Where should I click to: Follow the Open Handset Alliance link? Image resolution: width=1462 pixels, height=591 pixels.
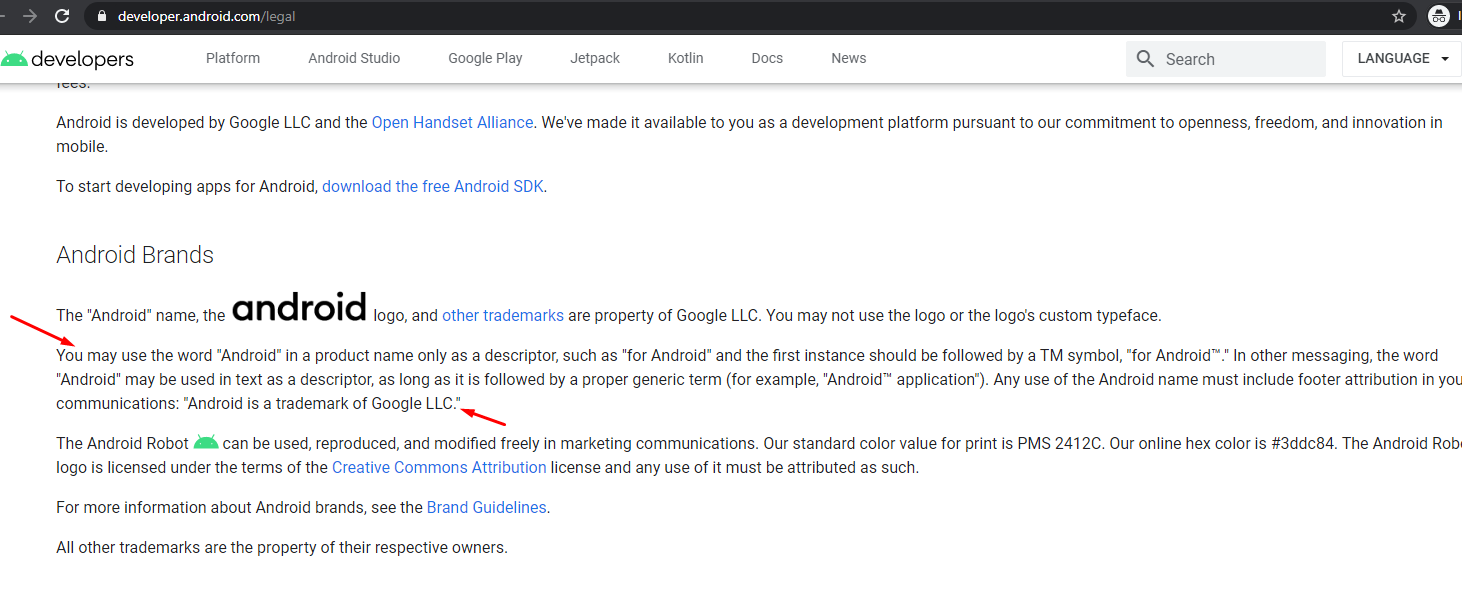[x=452, y=122]
